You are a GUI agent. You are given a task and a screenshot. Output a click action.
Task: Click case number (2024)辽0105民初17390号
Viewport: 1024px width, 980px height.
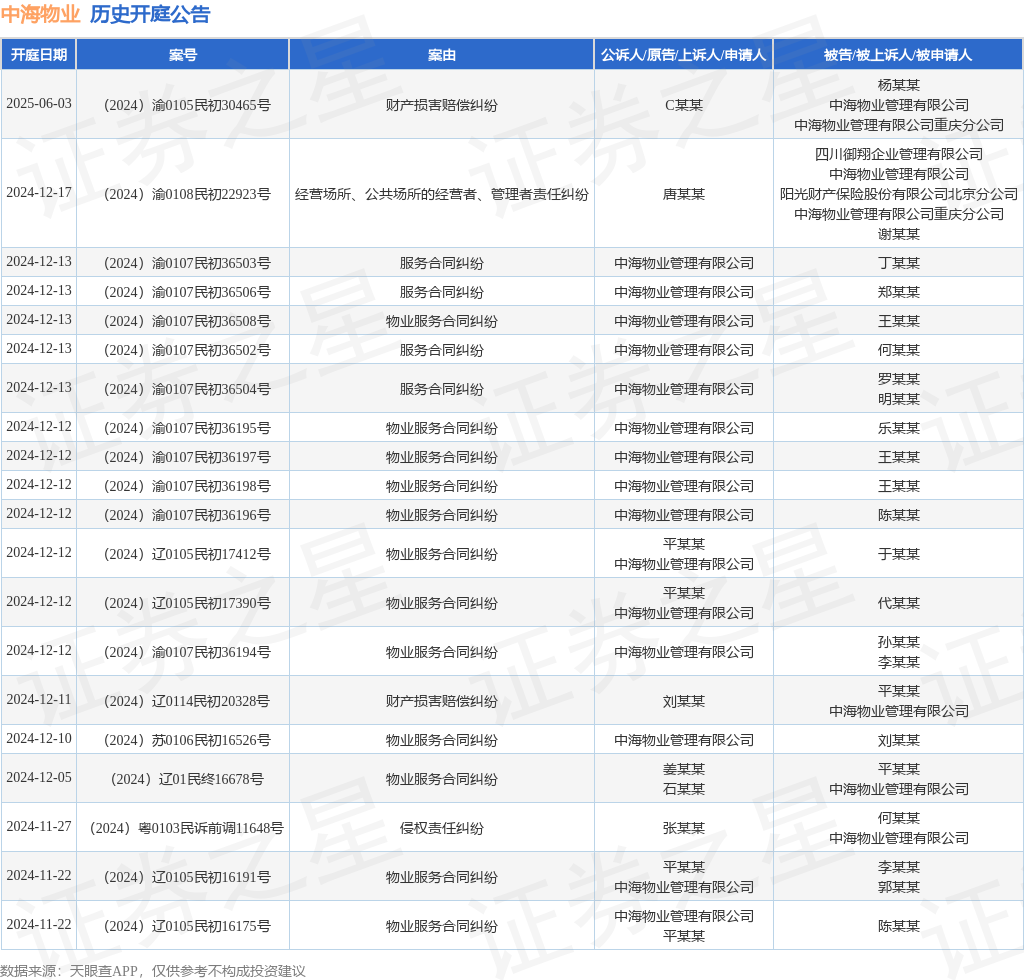187,603
